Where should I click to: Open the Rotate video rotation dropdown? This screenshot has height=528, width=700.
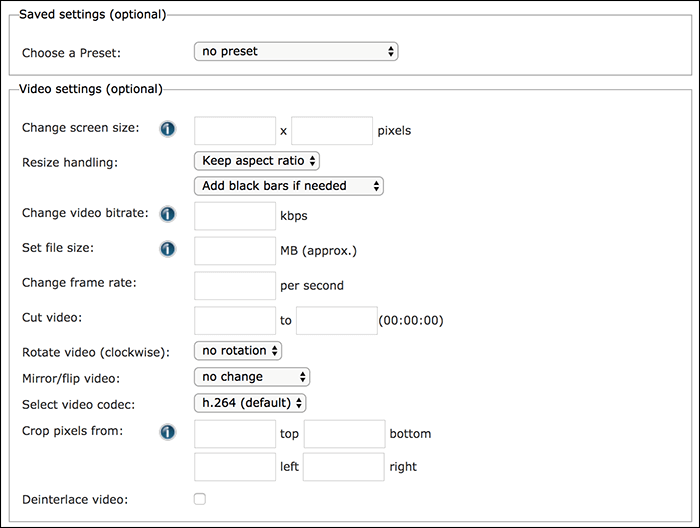pyautogui.click(x=238, y=351)
